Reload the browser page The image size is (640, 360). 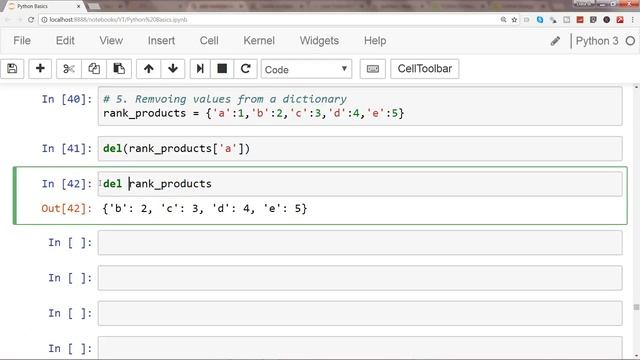[31, 20]
